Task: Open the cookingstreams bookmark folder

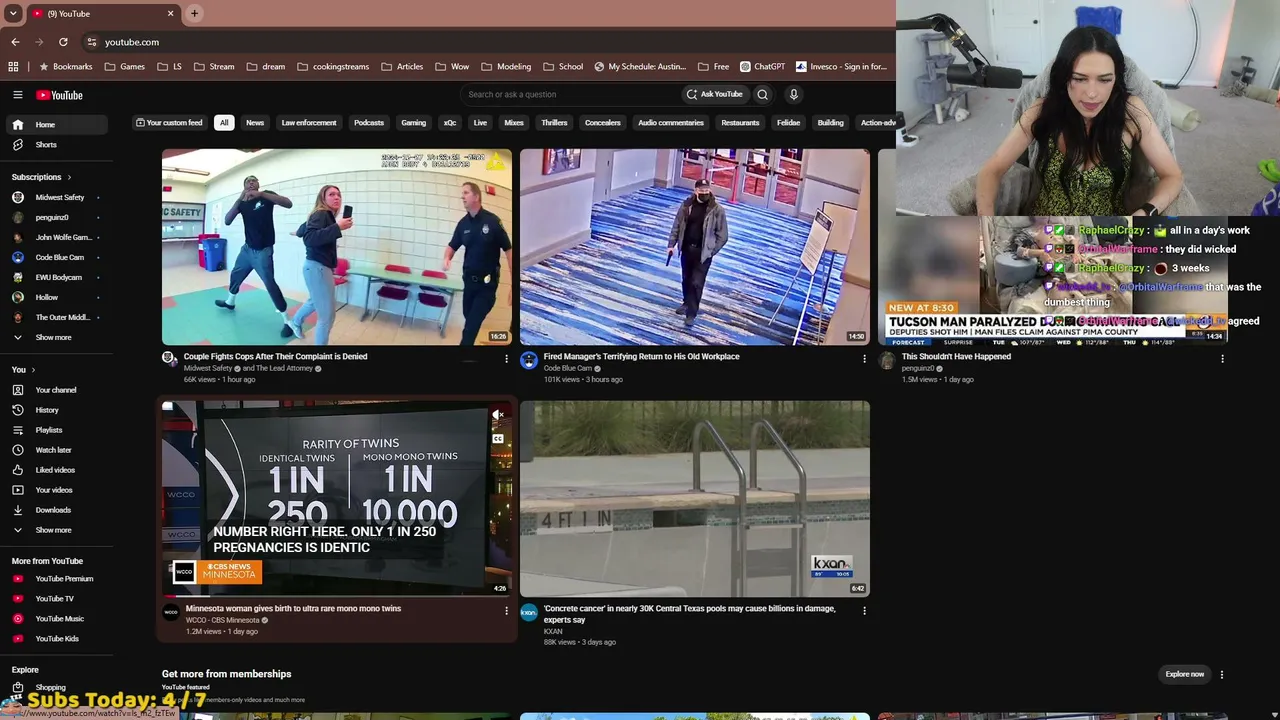Action: 334,67
